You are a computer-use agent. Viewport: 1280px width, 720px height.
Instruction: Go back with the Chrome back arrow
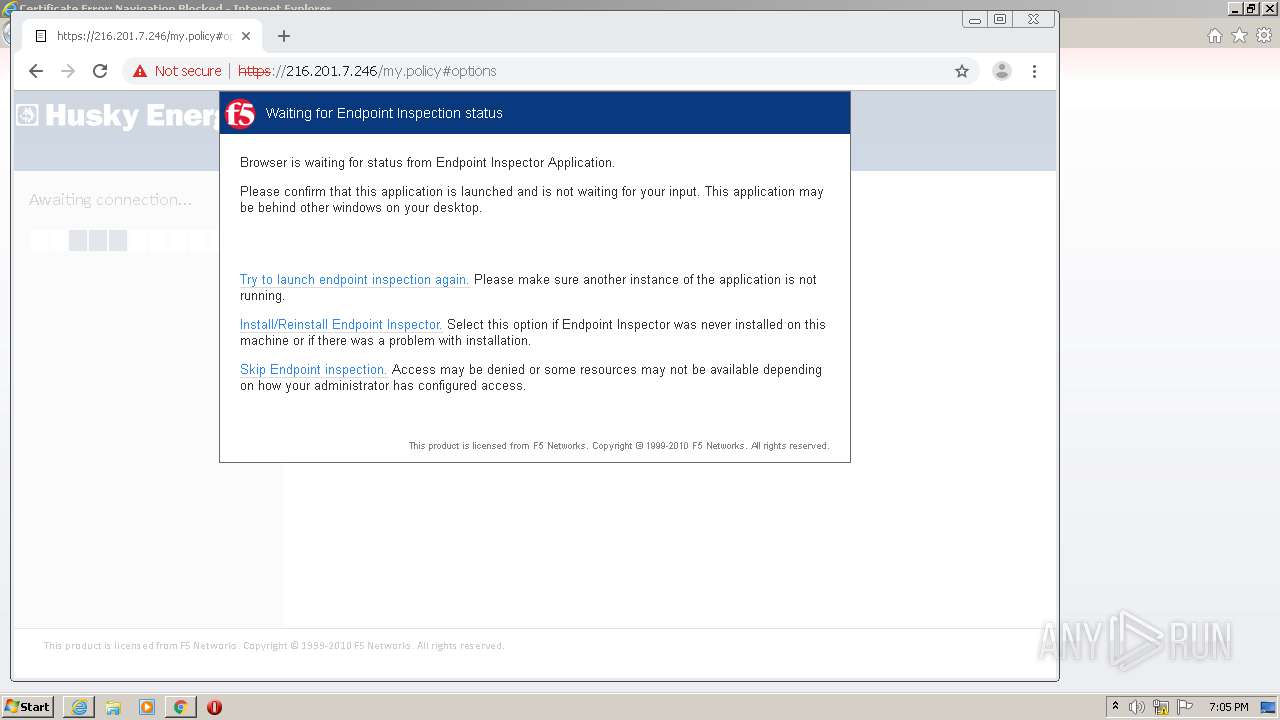pyautogui.click(x=36, y=71)
